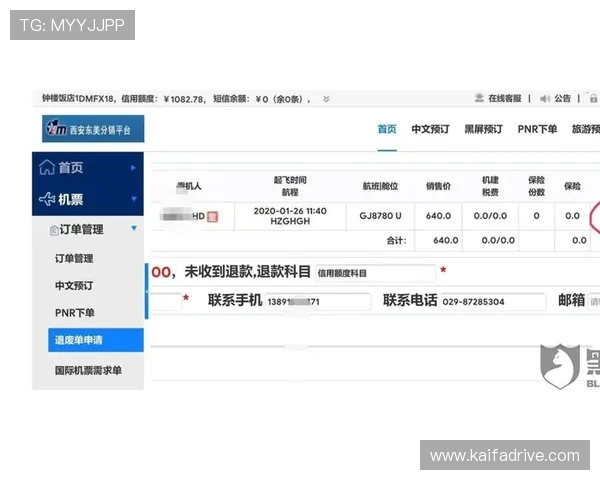Click the 联系手机 input field

(318, 302)
